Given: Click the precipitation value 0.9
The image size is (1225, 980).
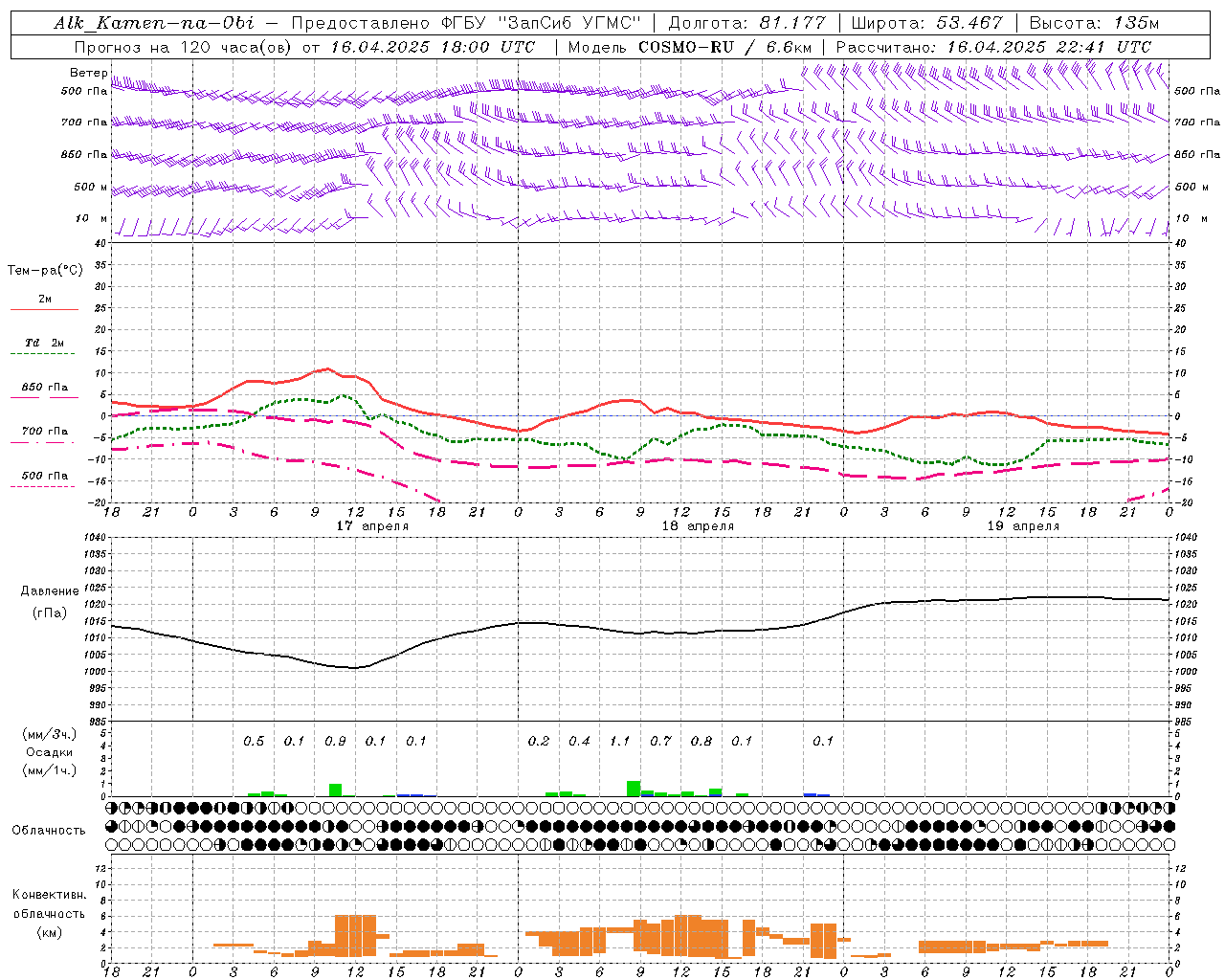Looking at the screenshot, I should [x=335, y=741].
